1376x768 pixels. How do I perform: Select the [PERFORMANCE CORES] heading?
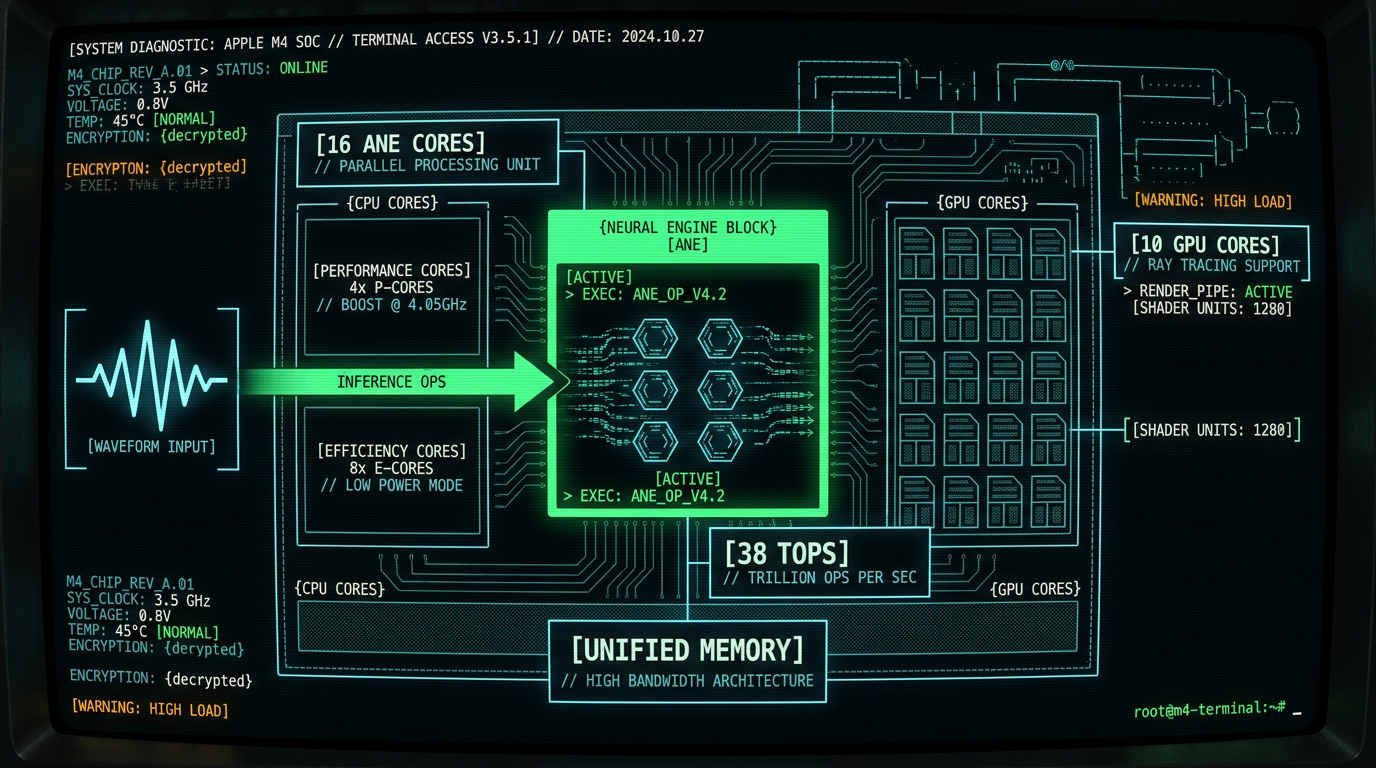(x=391, y=270)
